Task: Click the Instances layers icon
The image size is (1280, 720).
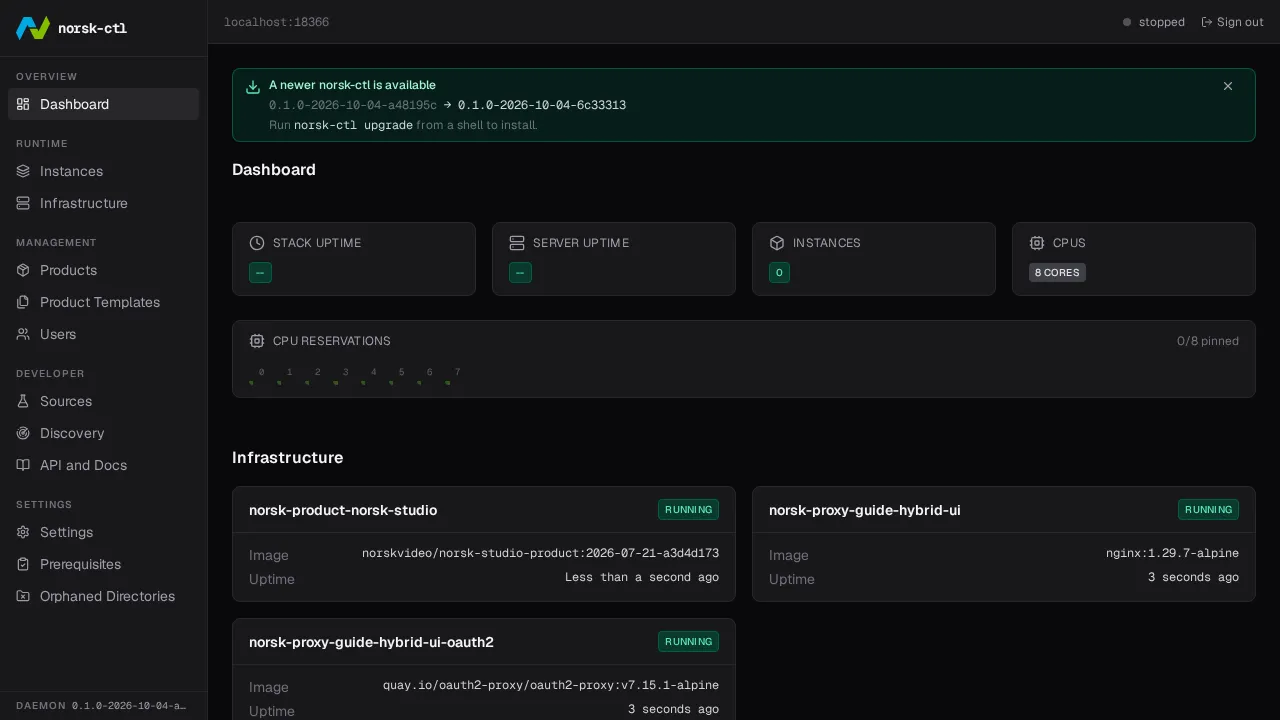Action: (23, 171)
